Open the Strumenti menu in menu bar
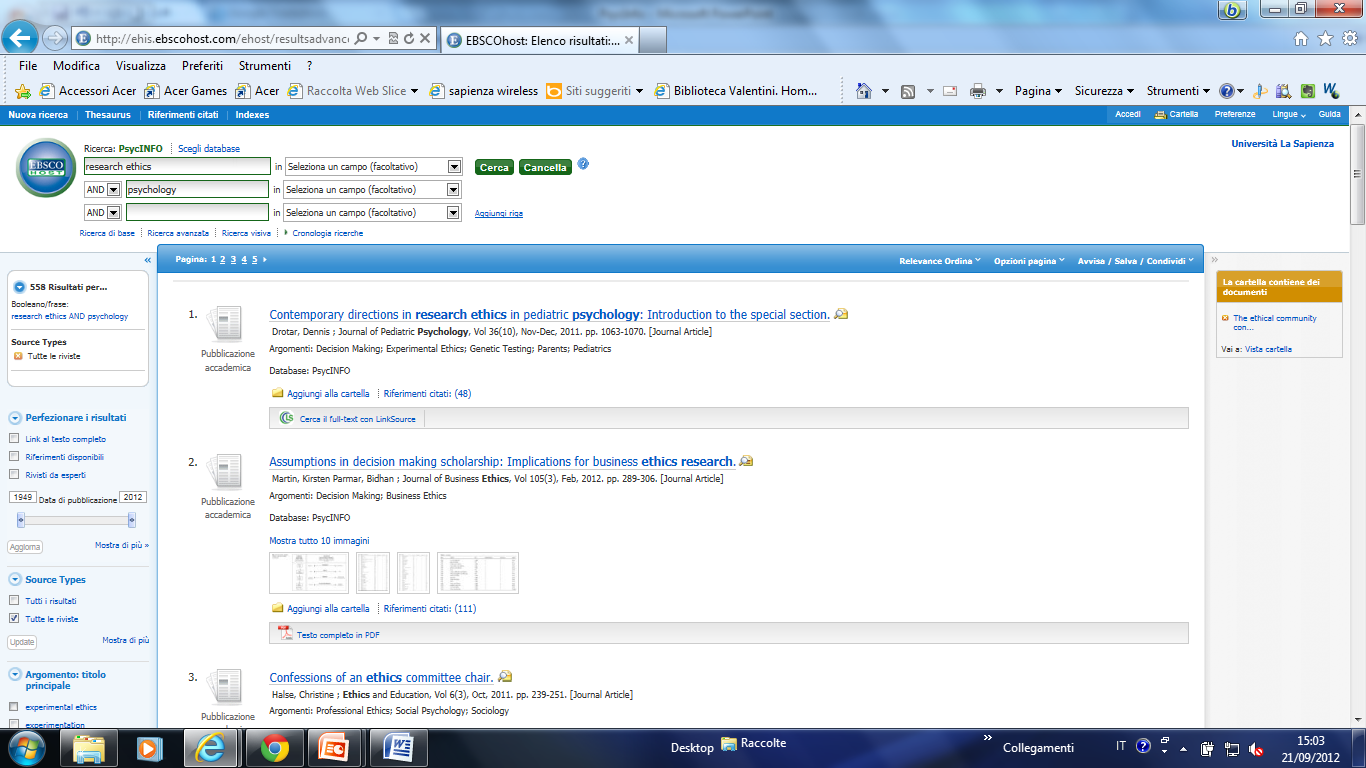 pos(265,66)
